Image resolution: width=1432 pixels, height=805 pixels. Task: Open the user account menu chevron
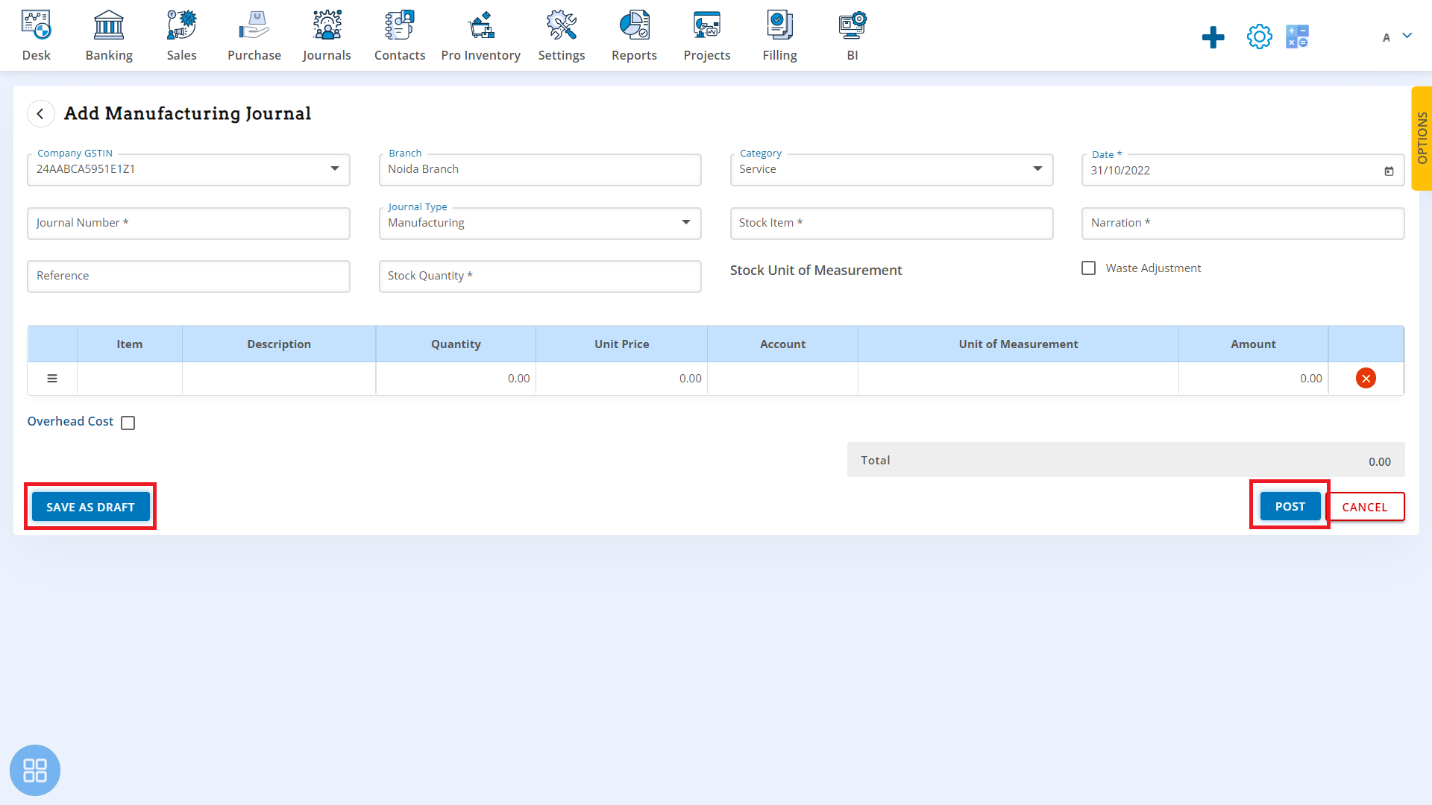tap(1407, 35)
